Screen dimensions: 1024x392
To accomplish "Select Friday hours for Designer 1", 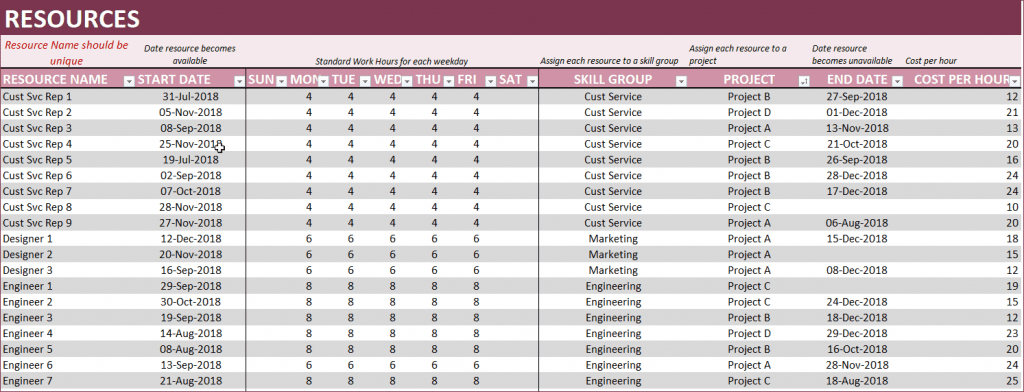I will 476,238.
